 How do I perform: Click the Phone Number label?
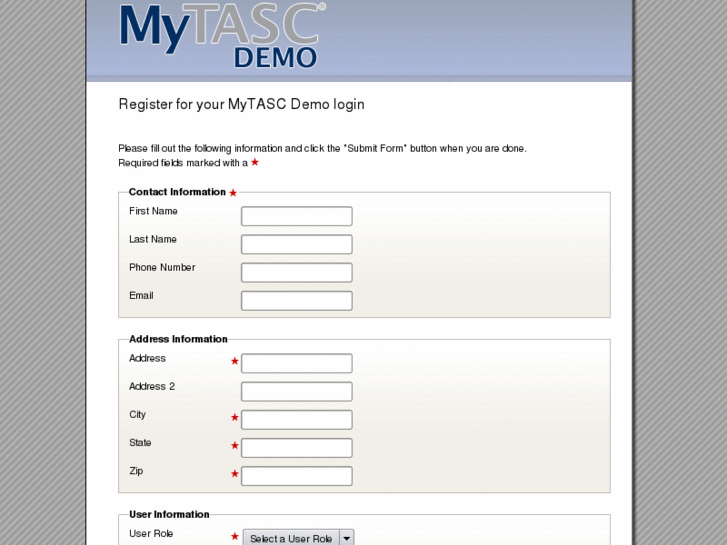pos(162,268)
